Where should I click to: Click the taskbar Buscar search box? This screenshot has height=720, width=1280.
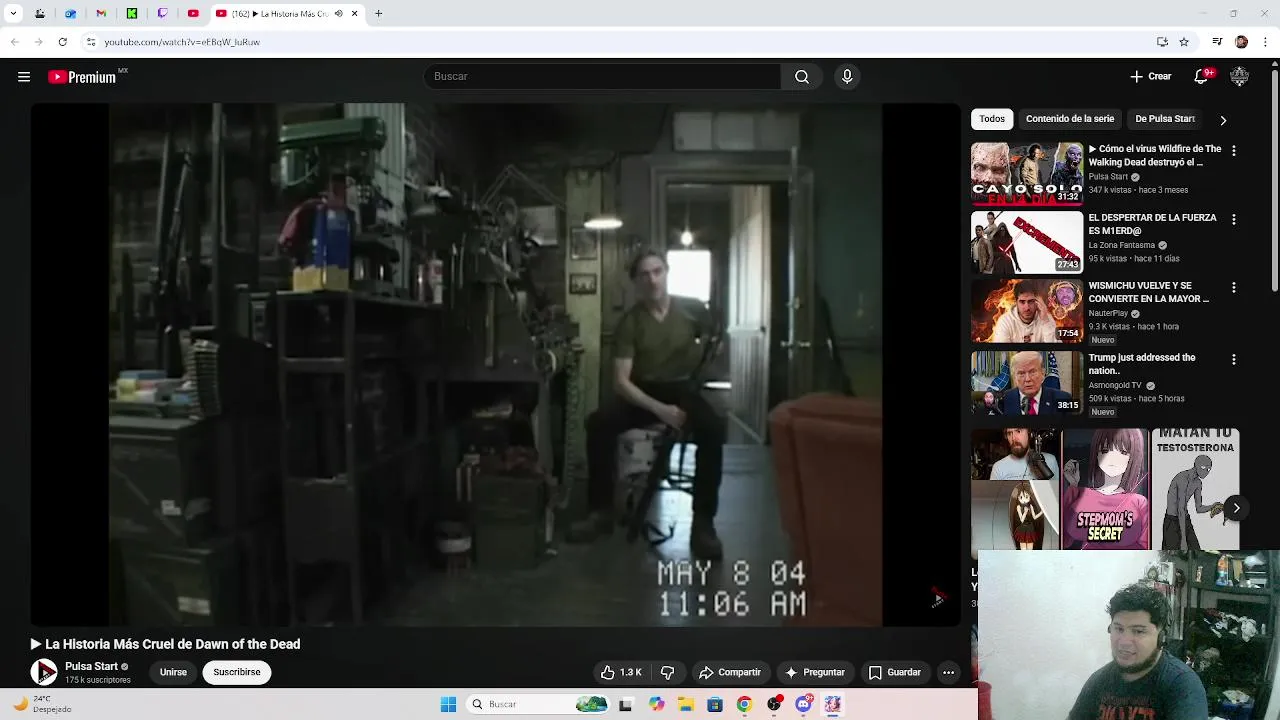point(539,705)
